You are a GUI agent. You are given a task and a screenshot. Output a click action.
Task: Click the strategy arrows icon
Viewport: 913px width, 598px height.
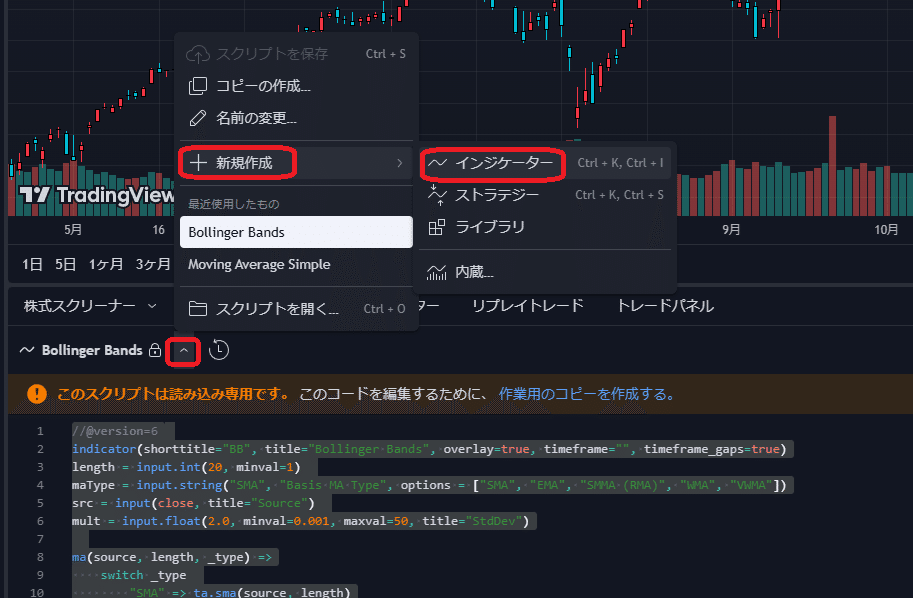437,195
